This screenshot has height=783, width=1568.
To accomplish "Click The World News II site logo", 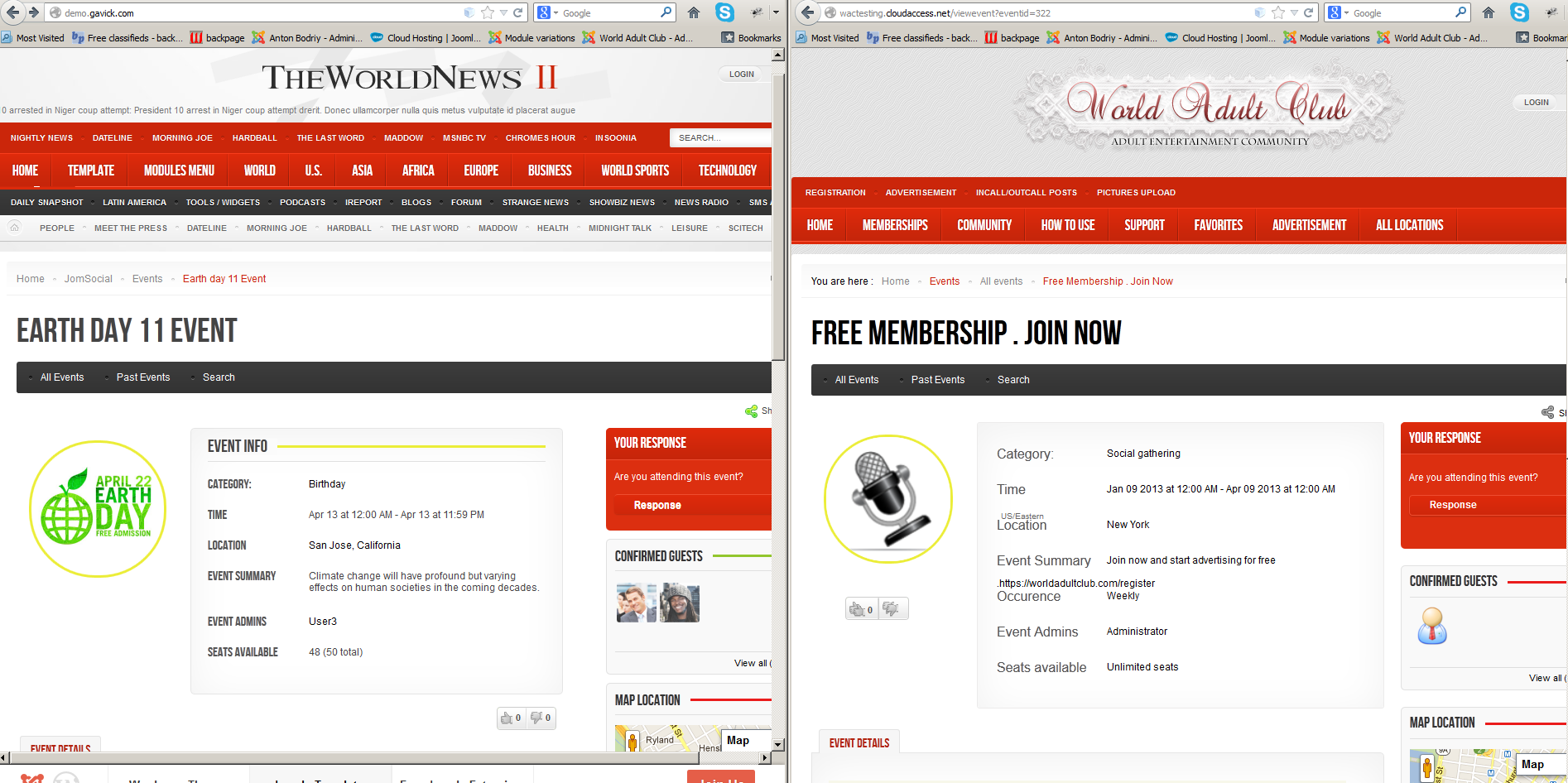I will 410,78.
